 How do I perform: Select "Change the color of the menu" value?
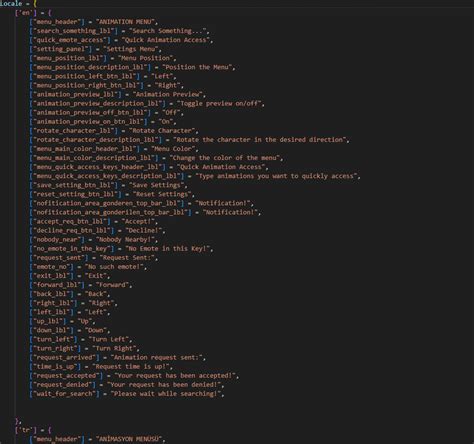225,158
